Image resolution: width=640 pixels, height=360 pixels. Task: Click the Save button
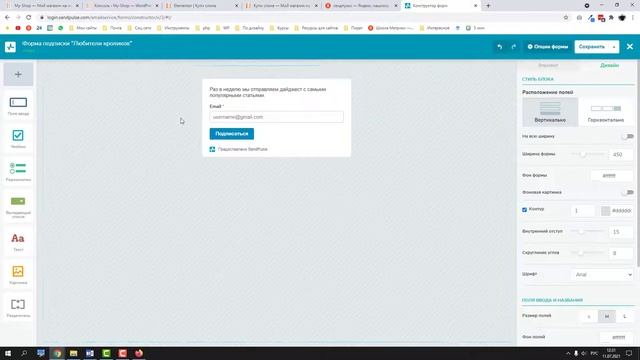point(592,47)
